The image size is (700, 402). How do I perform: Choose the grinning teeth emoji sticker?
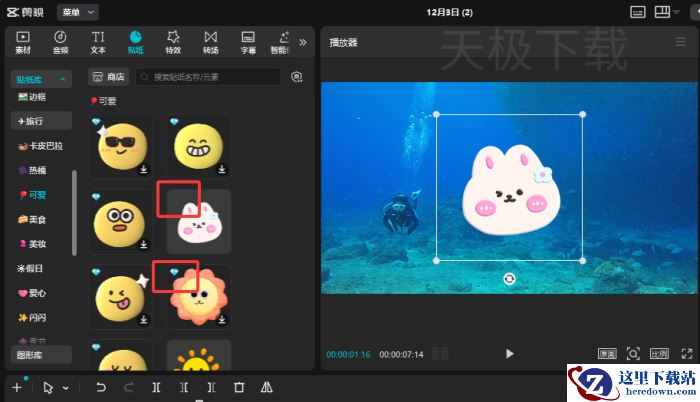(x=199, y=146)
